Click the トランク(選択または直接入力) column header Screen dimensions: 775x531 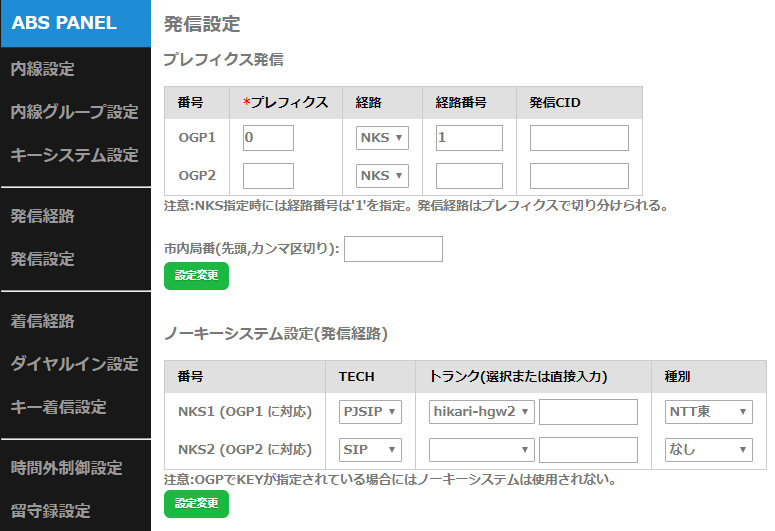518,376
